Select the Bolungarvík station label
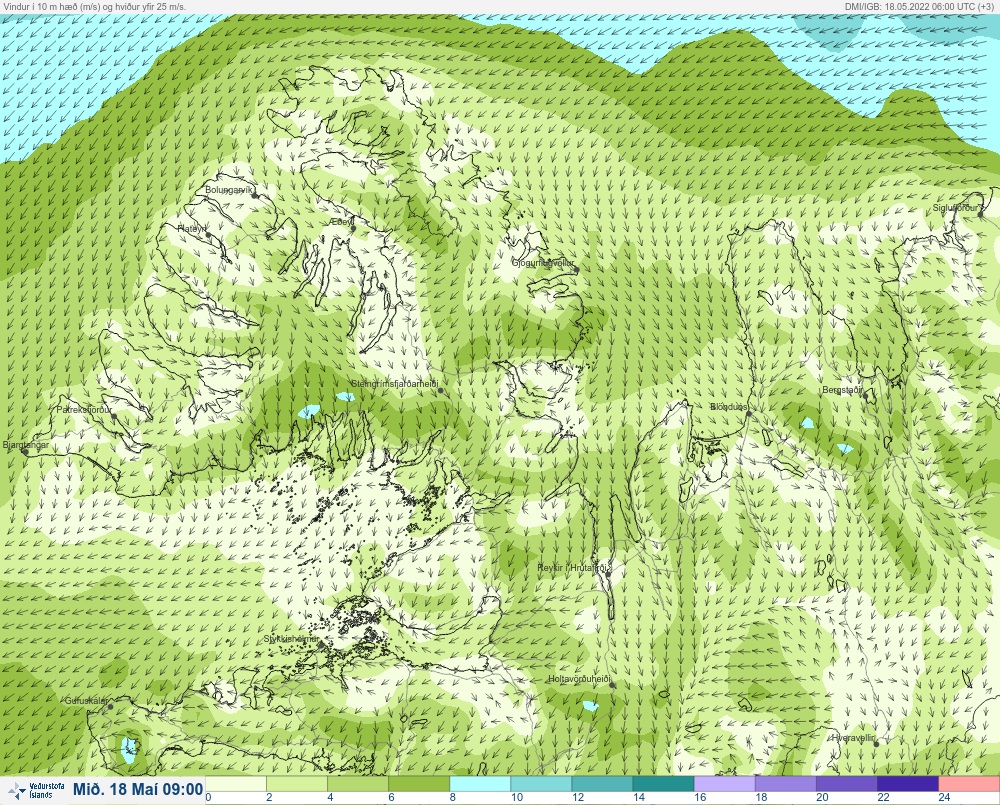Image resolution: width=1000 pixels, height=805 pixels. (229, 190)
